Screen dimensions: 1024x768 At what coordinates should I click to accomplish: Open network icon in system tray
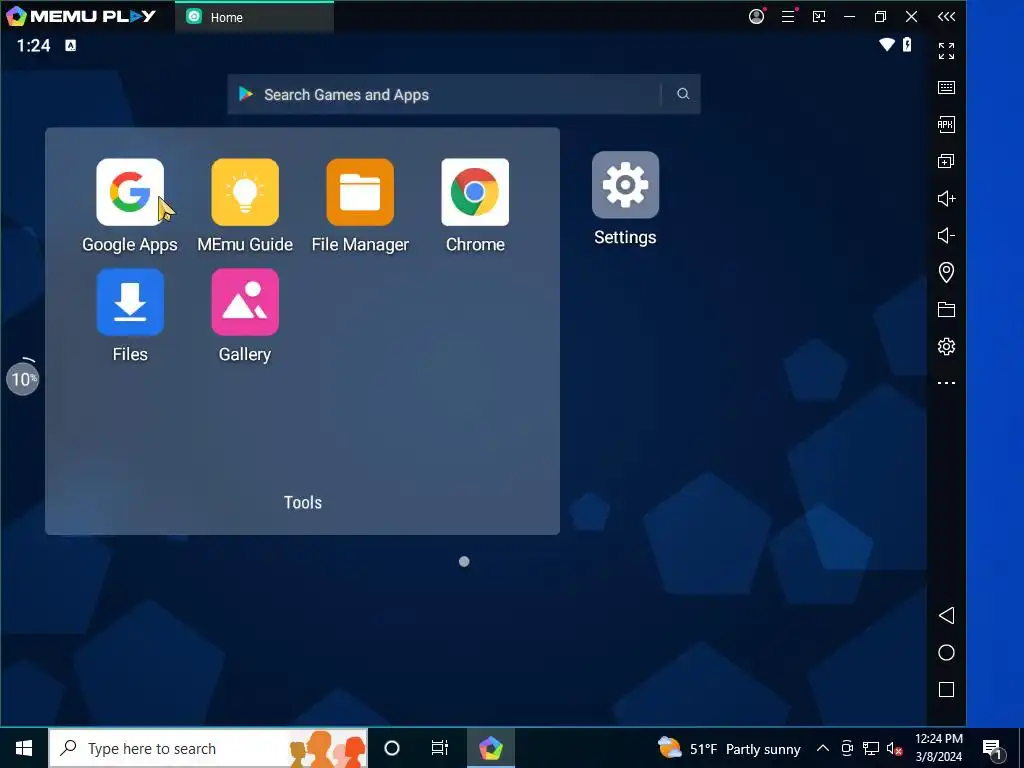pos(871,748)
